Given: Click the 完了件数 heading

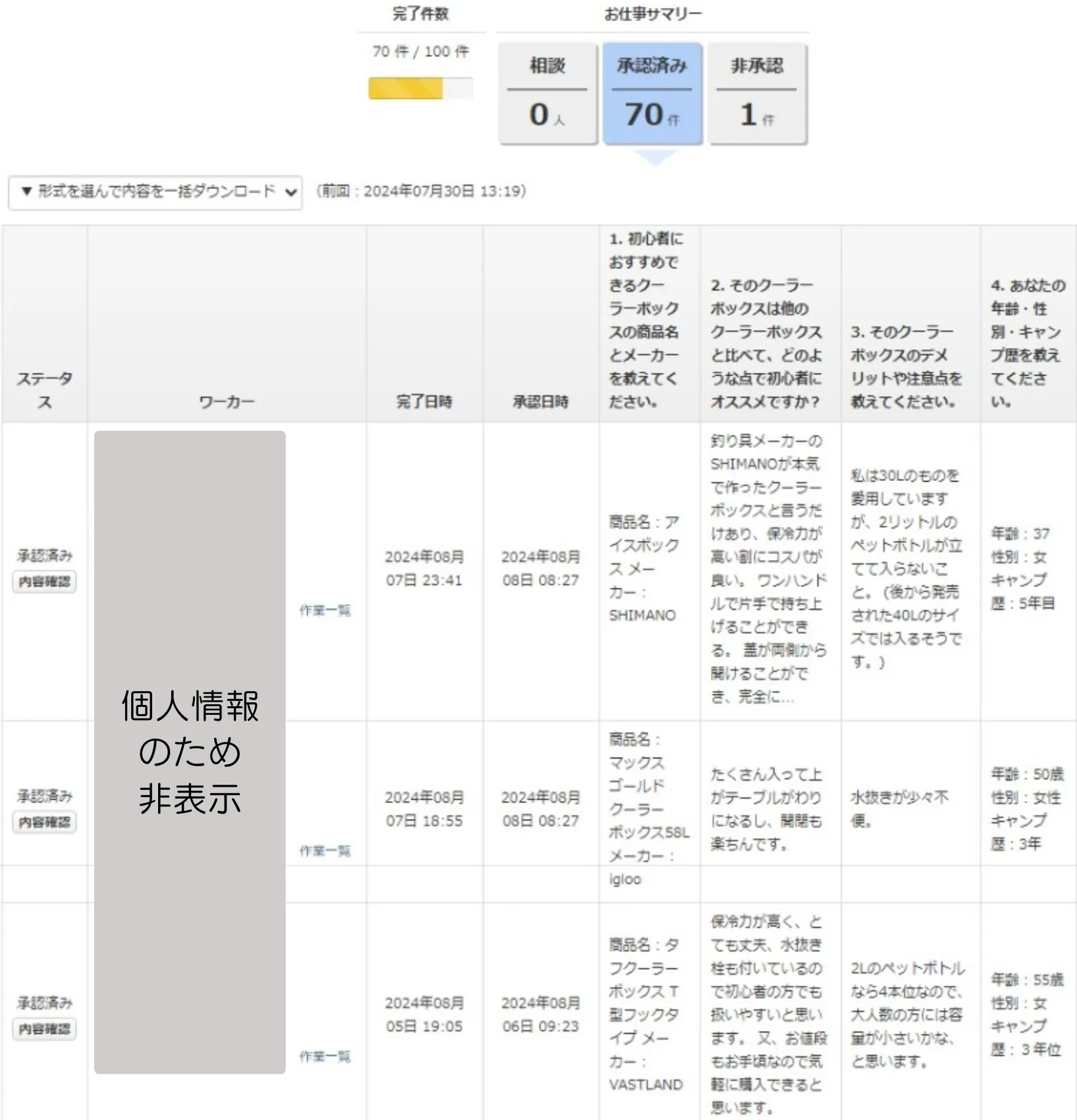Looking at the screenshot, I should coord(420,13).
